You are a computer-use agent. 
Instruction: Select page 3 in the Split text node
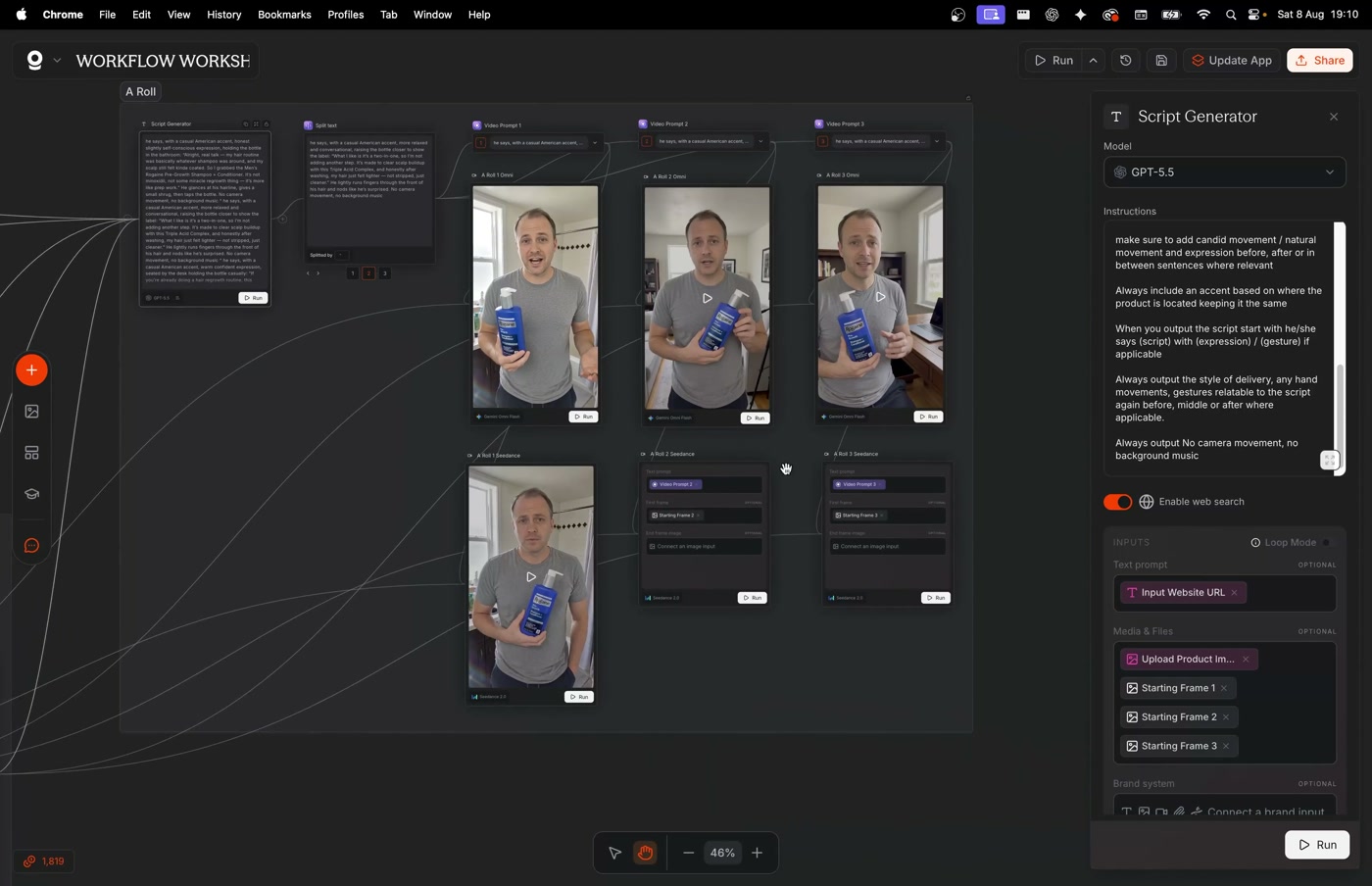point(385,273)
